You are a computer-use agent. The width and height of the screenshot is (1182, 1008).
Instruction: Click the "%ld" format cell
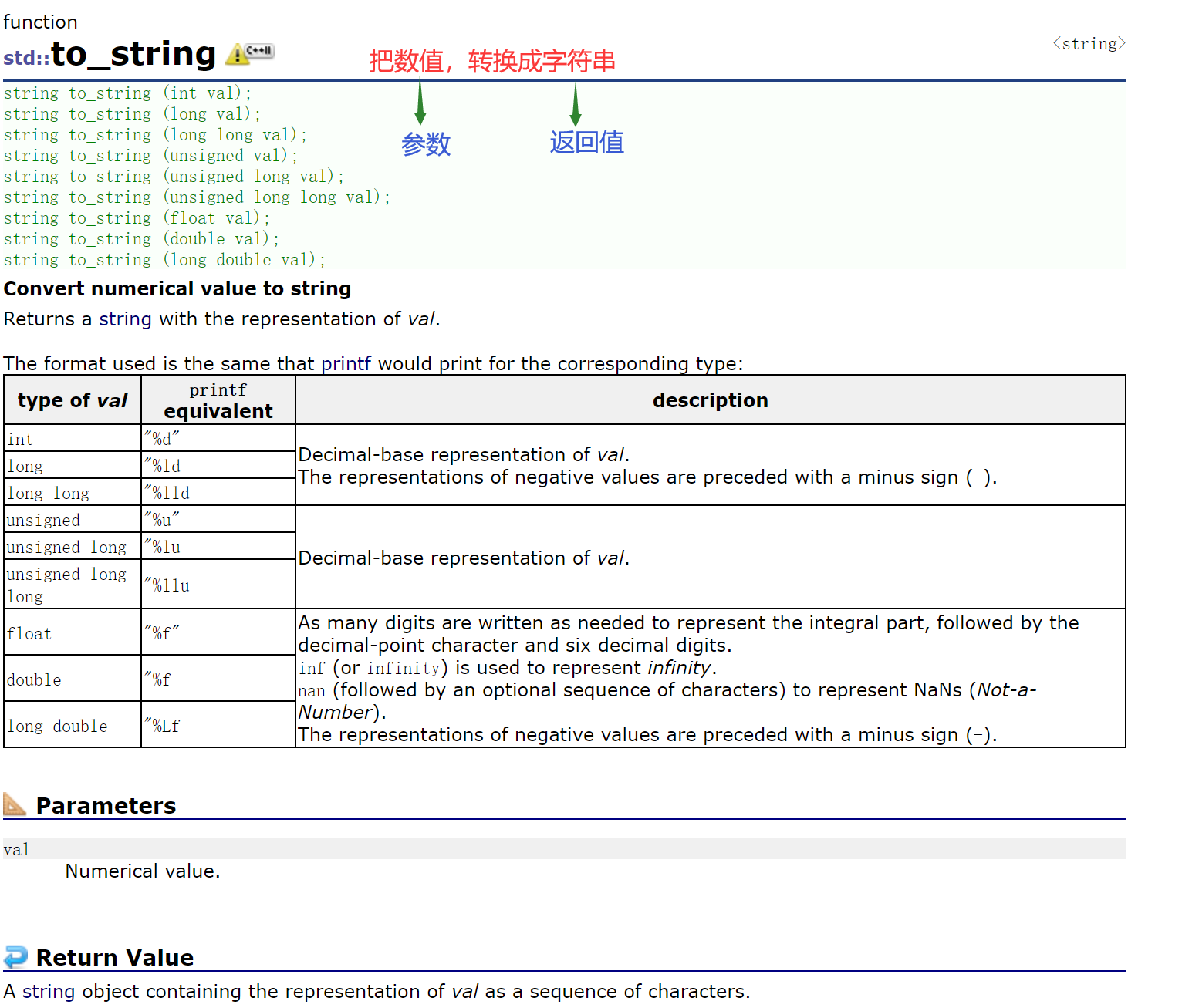(x=218, y=466)
